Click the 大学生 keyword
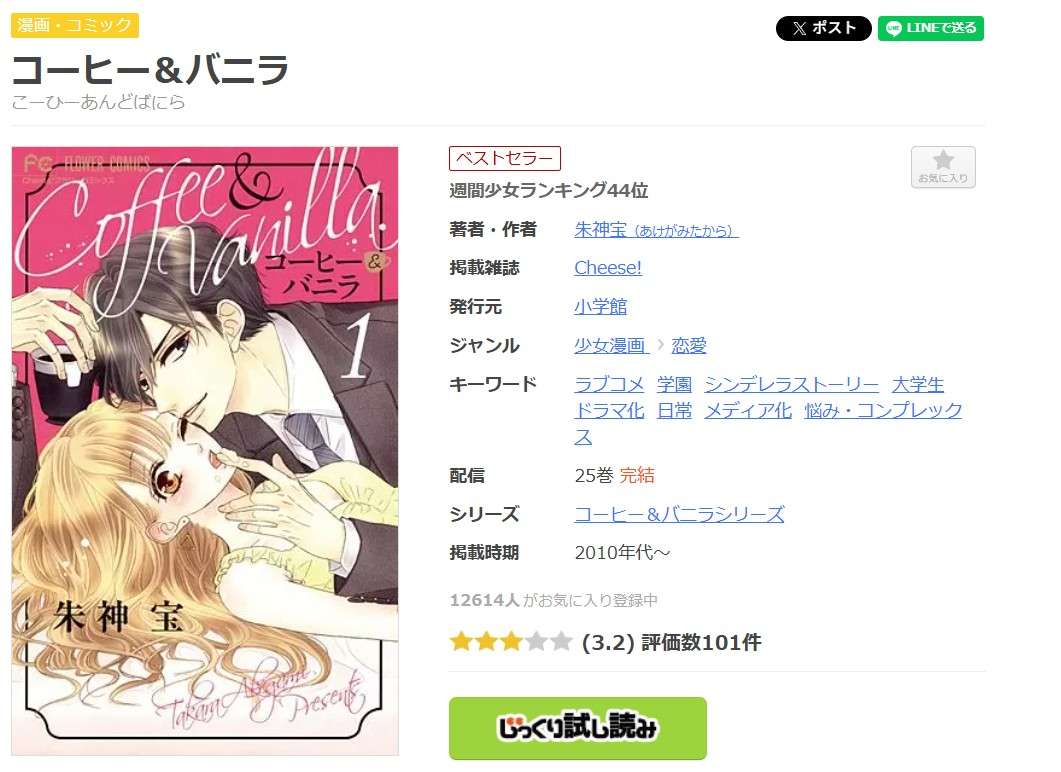The image size is (1061, 772). [x=918, y=384]
